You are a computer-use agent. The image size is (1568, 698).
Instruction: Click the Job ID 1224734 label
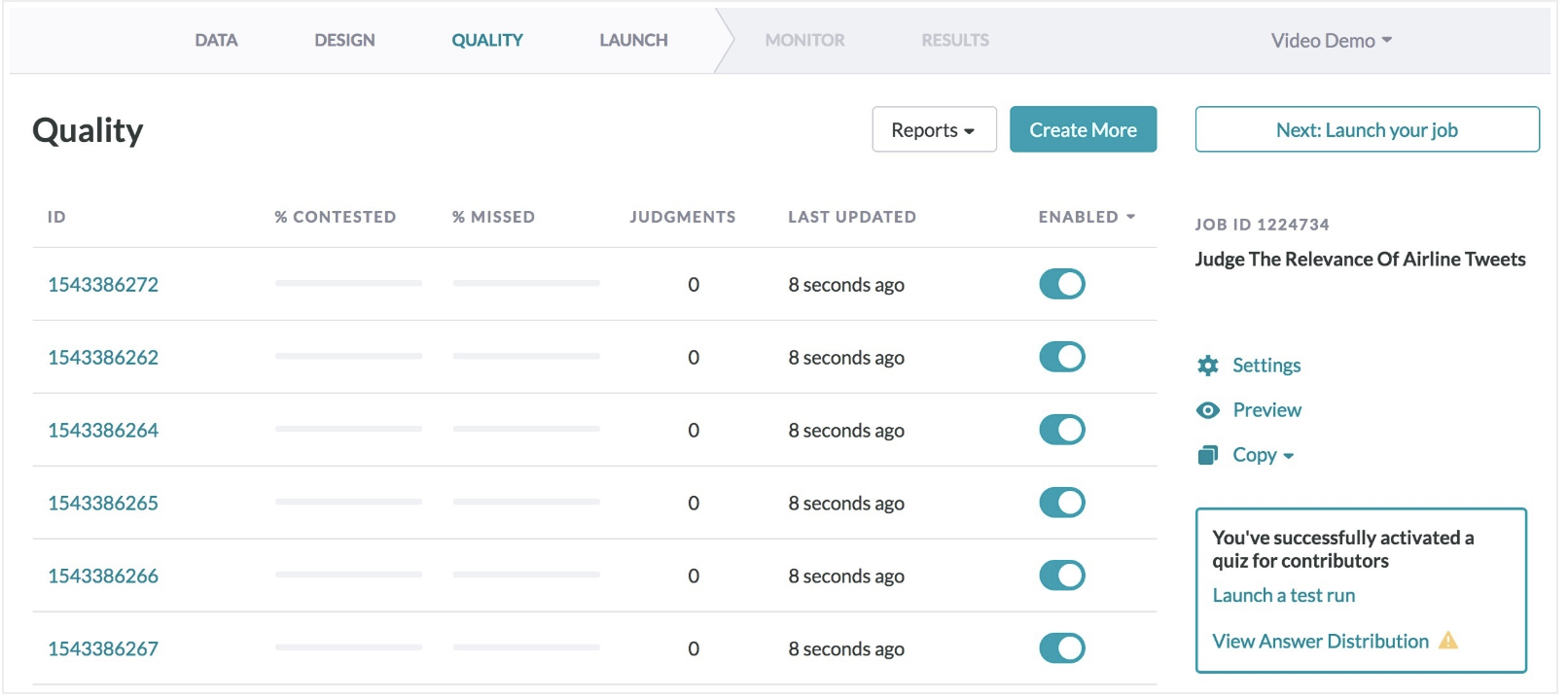[x=1262, y=225]
